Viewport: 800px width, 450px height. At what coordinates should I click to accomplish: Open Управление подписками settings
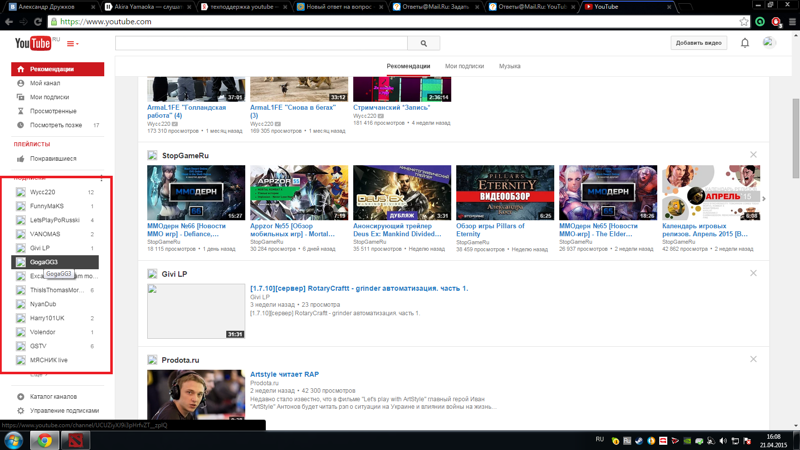64,411
